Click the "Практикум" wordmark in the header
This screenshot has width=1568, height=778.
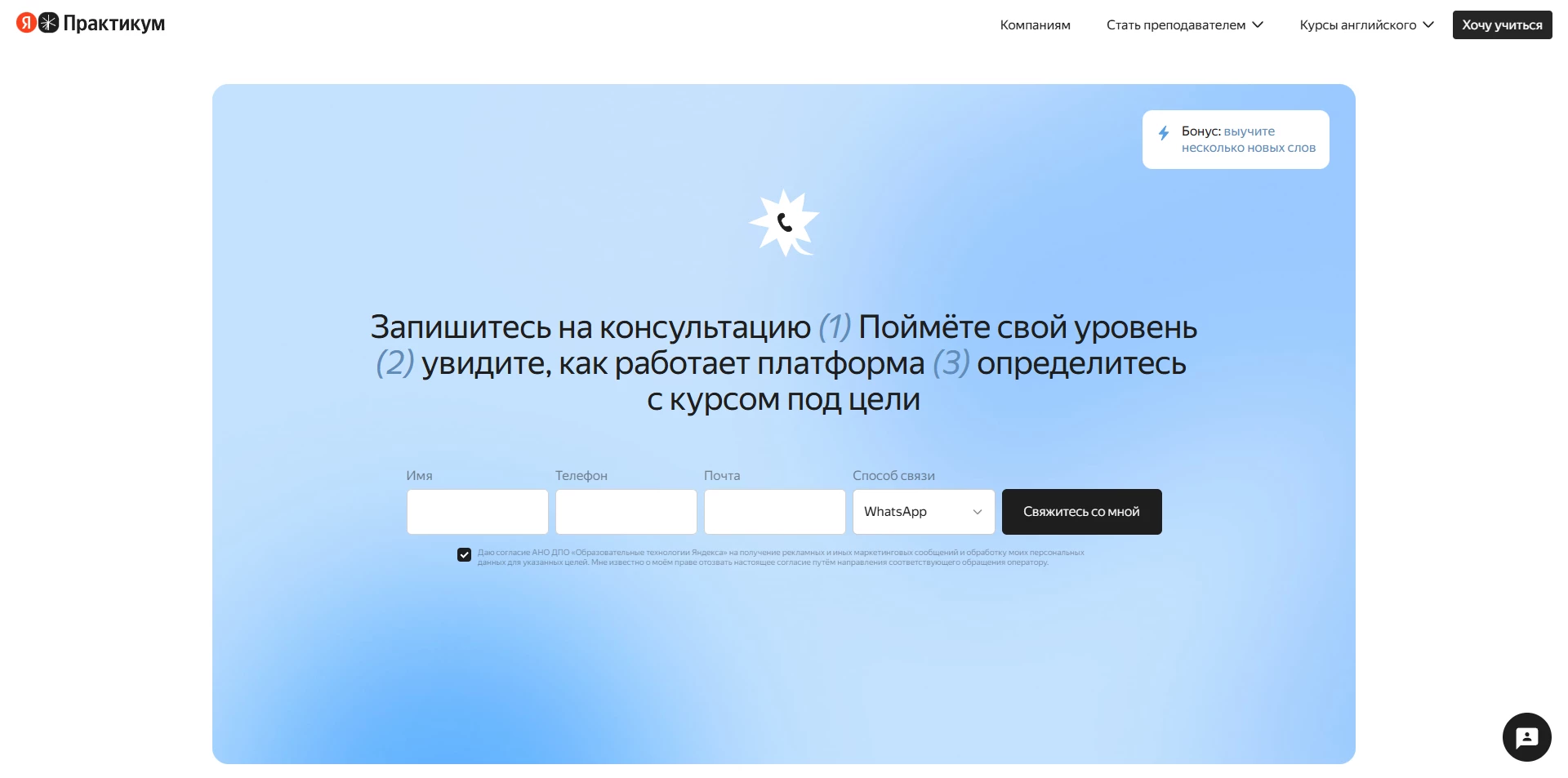[117, 24]
